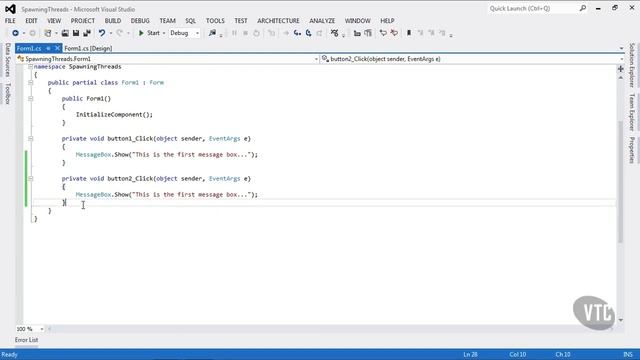Click the Navigate Forward toolbar icon
640x360 pixels.
point(33,33)
